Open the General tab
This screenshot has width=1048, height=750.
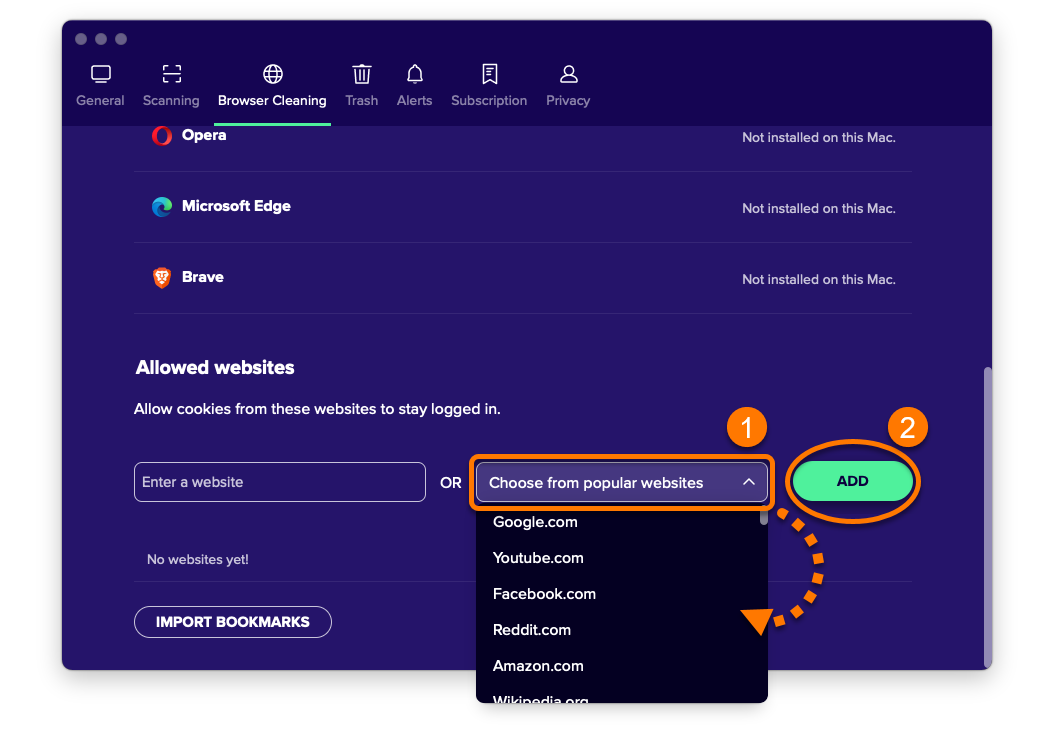(100, 86)
